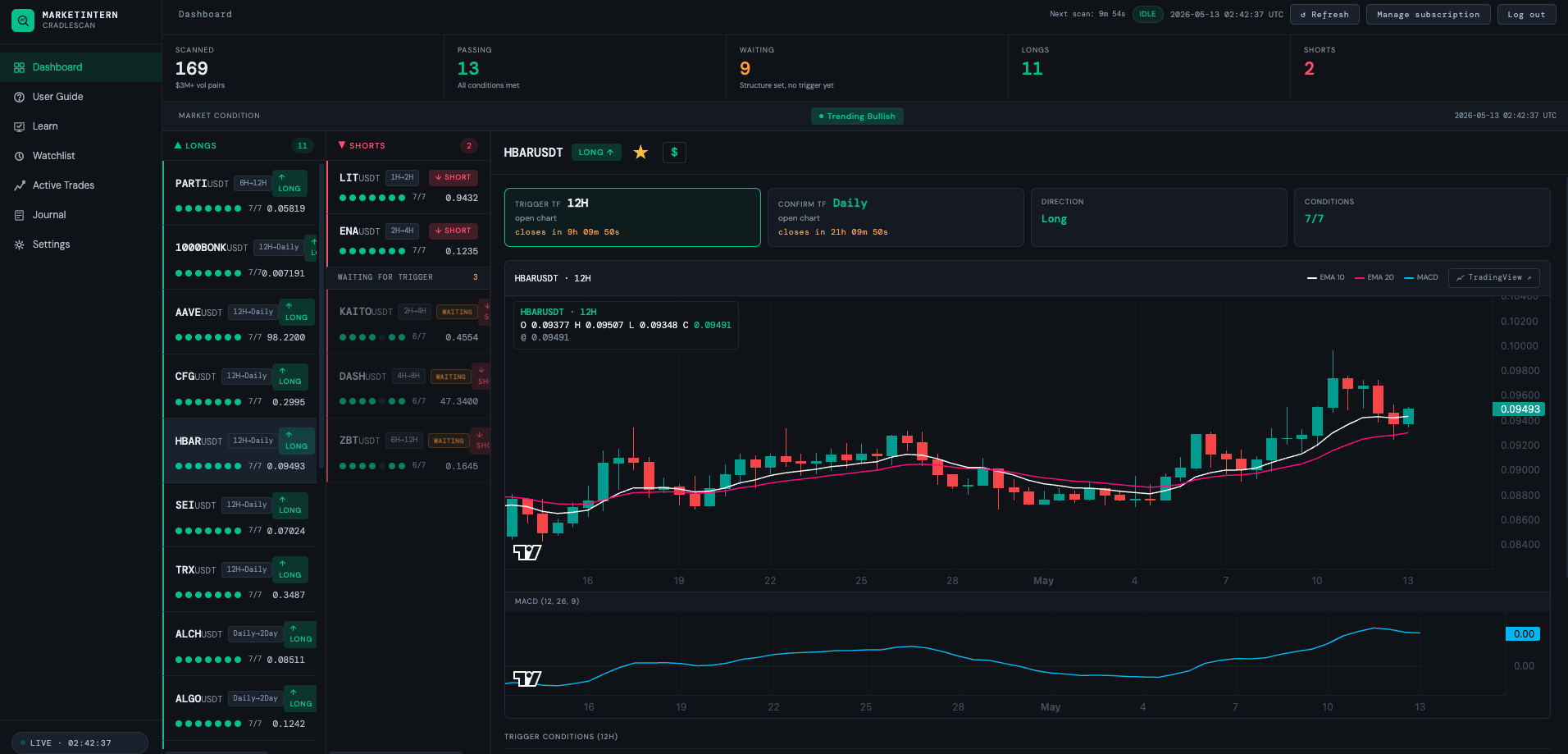Click the Learn icon in sidebar
Image resolution: width=1568 pixels, height=754 pixels.
[x=19, y=126]
